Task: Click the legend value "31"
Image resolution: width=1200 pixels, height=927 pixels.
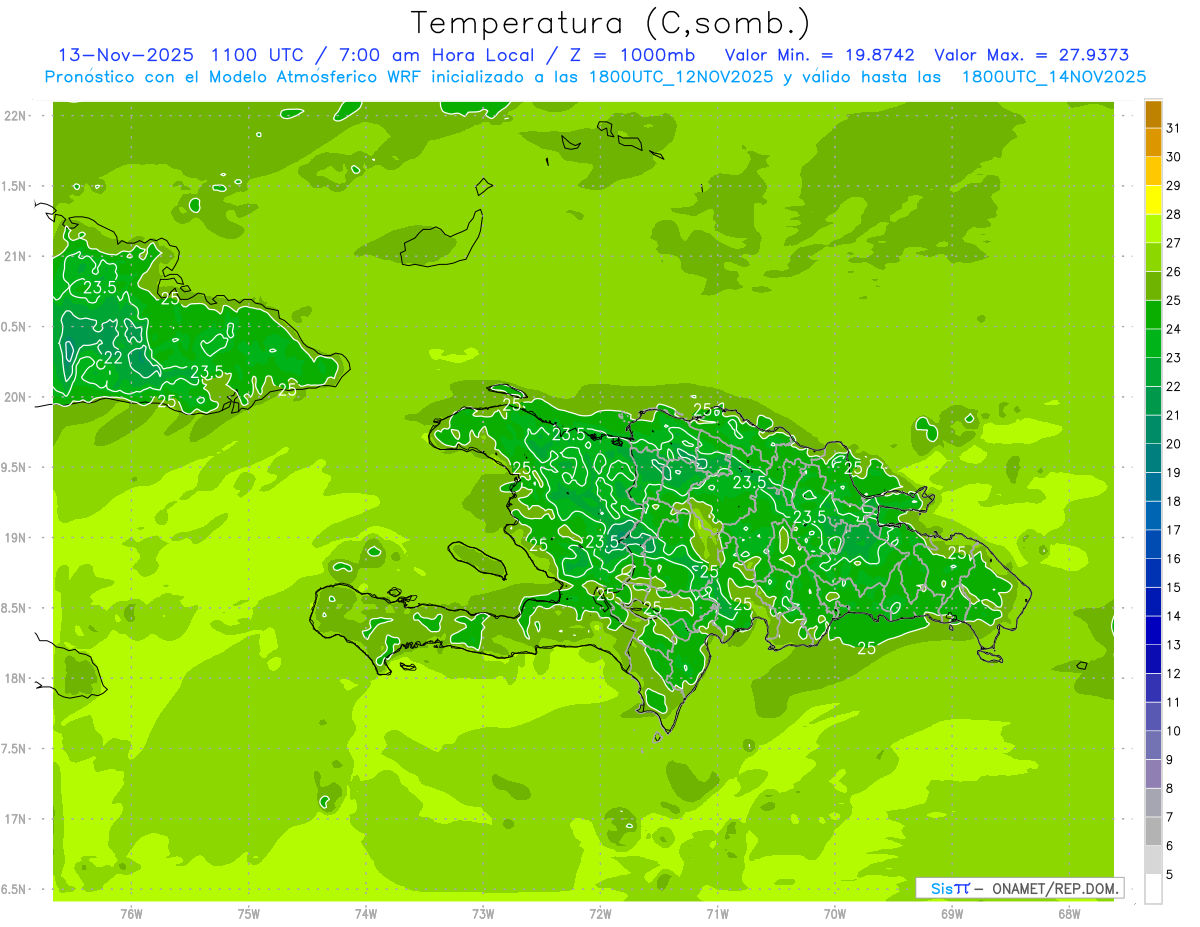Action: point(1174,128)
